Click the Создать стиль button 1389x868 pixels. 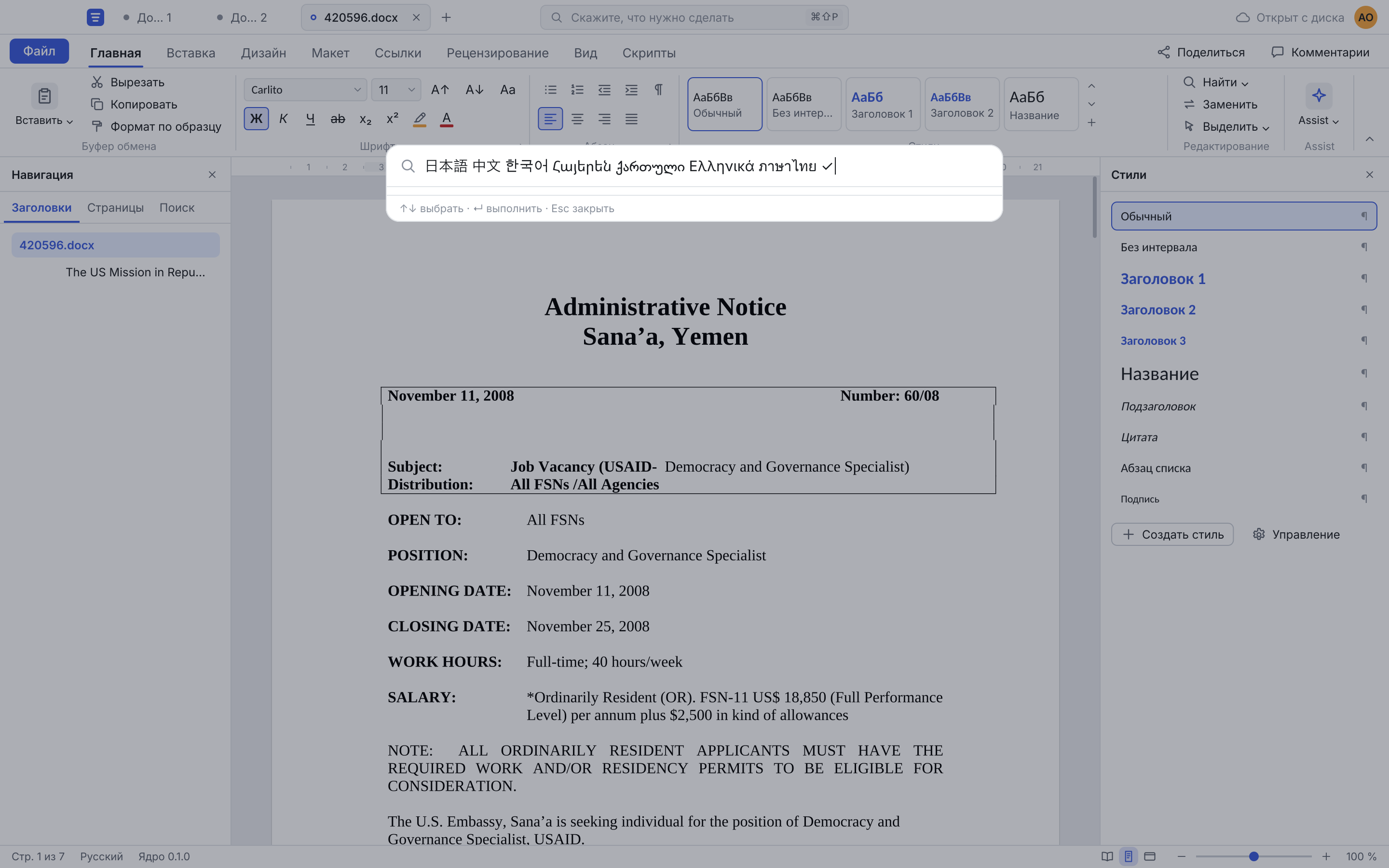click(x=1172, y=534)
